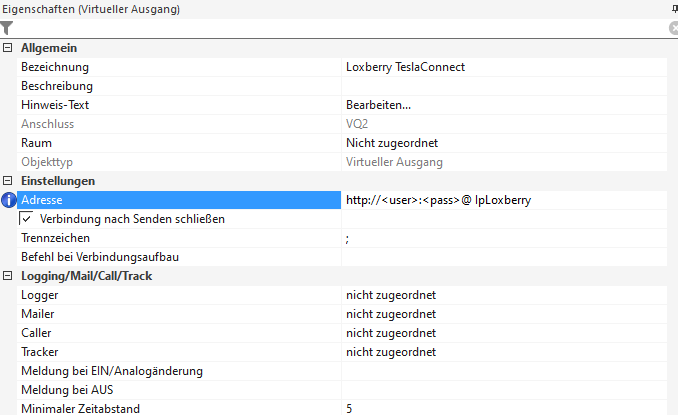The width and height of the screenshot is (678, 415).
Task: Click the blue info icon beside Adresse
Action: coord(9,200)
